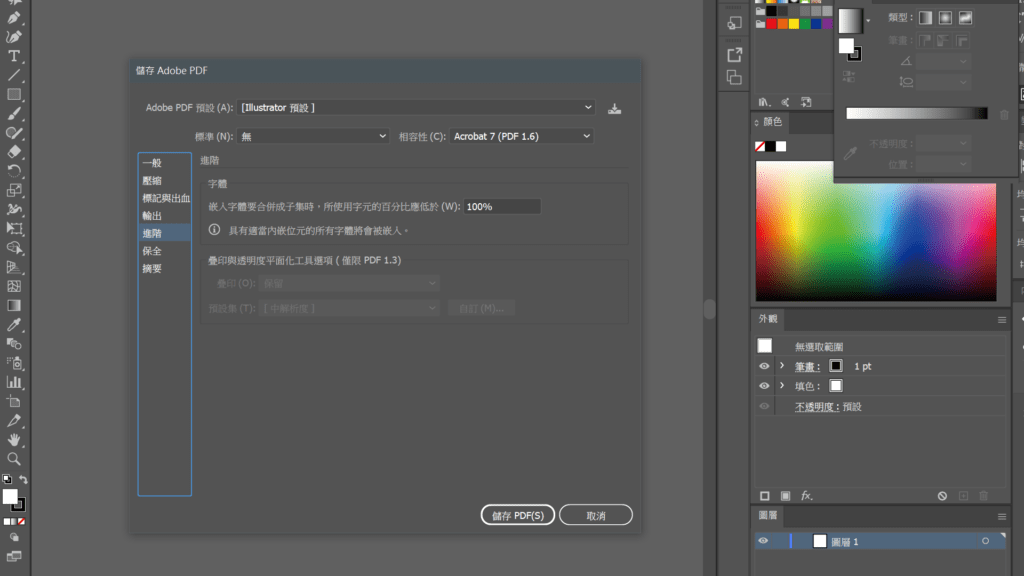1024x576 pixels.
Task: Choose the radial gradient type icon
Action: 945,18
